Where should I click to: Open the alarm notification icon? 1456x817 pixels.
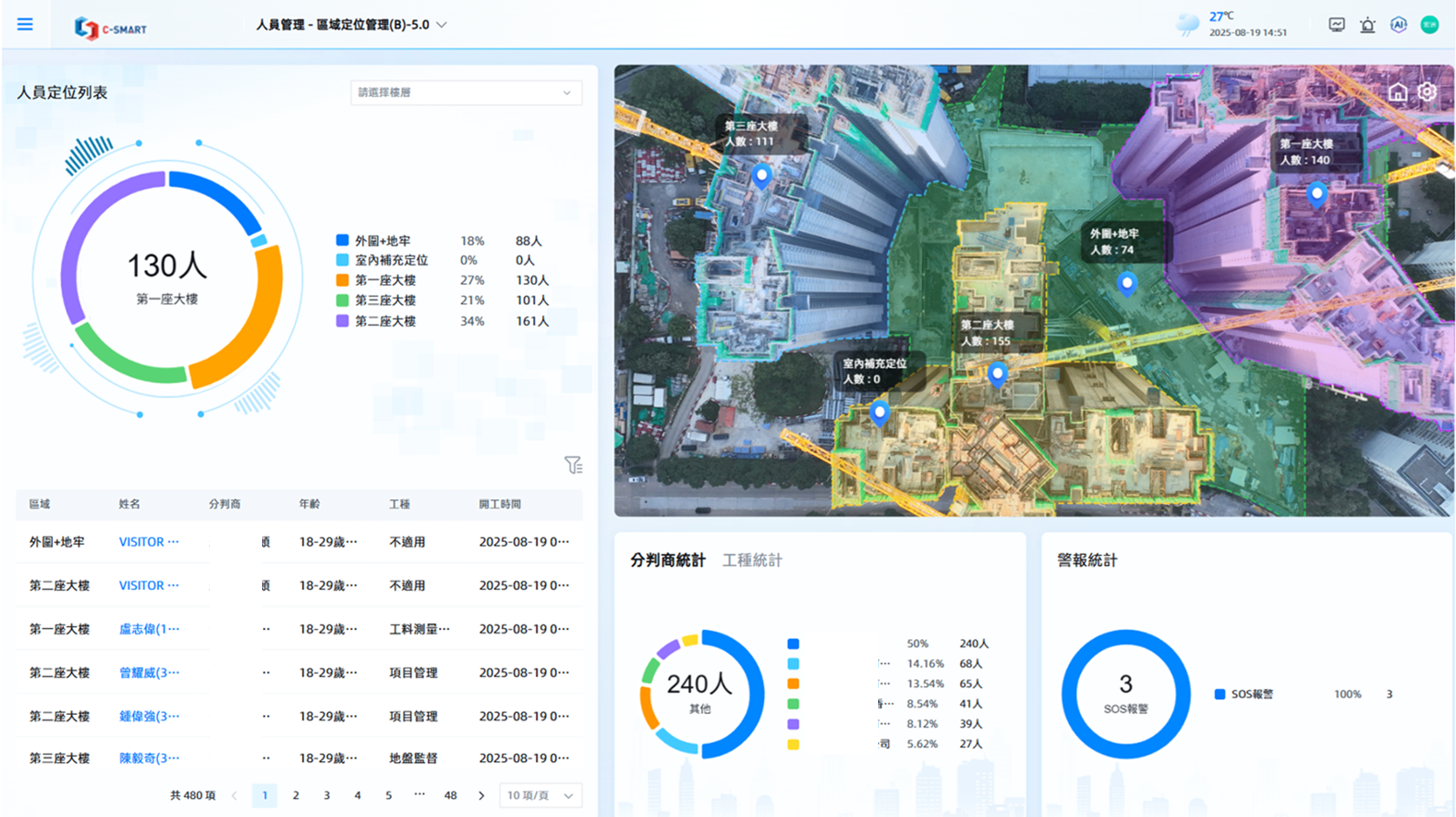[x=1367, y=25]
